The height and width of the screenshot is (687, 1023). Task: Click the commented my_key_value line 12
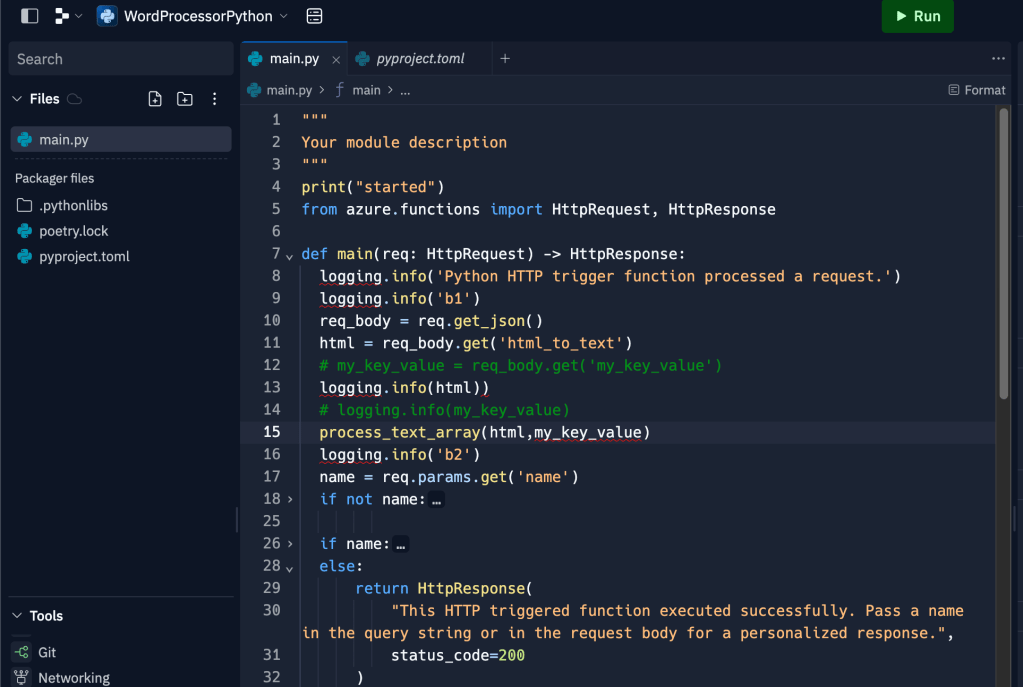pyautogui.click(x=520, y=365)
